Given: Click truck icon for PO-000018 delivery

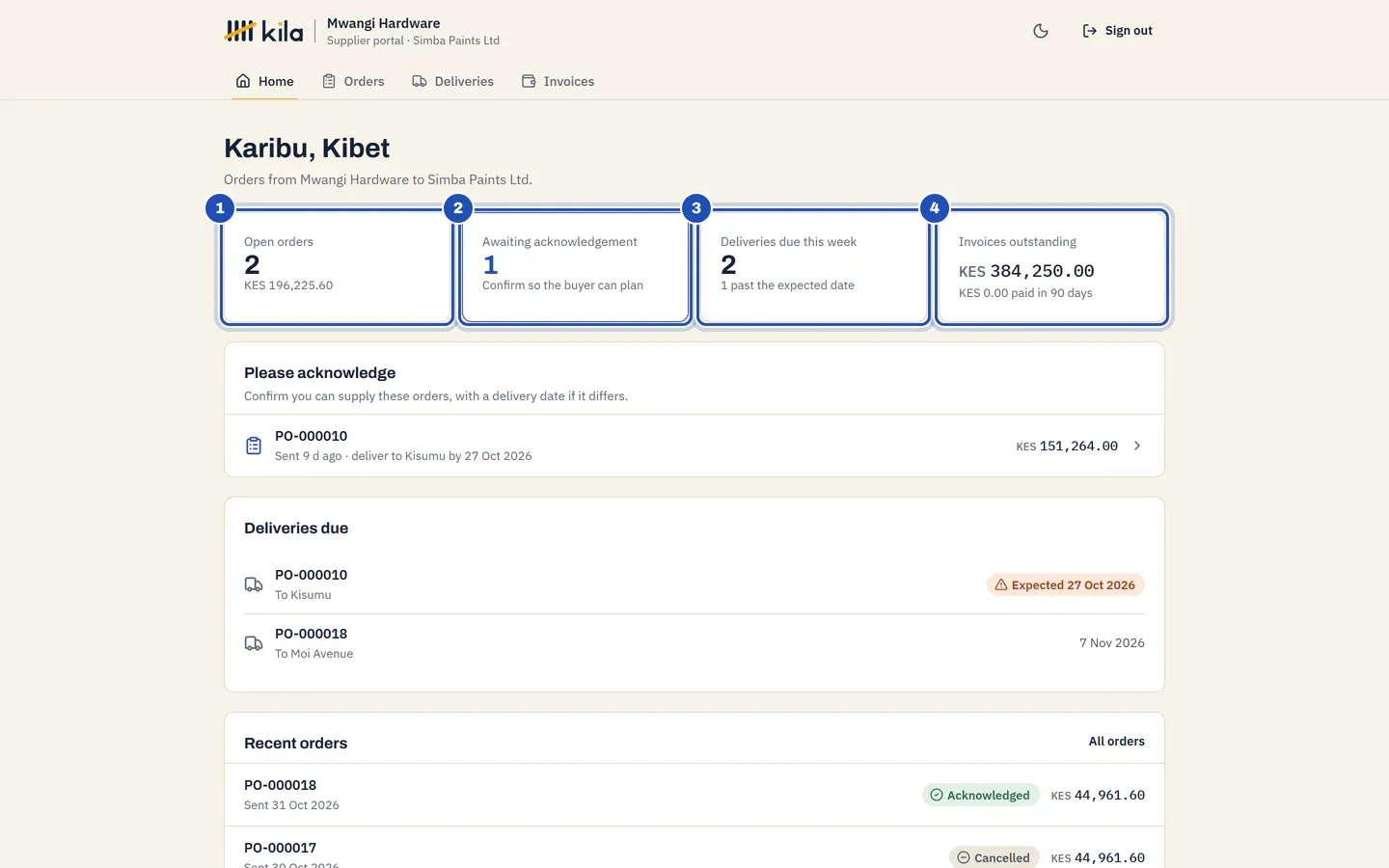Looking at the screenshot, I should [x=254, y=643].
